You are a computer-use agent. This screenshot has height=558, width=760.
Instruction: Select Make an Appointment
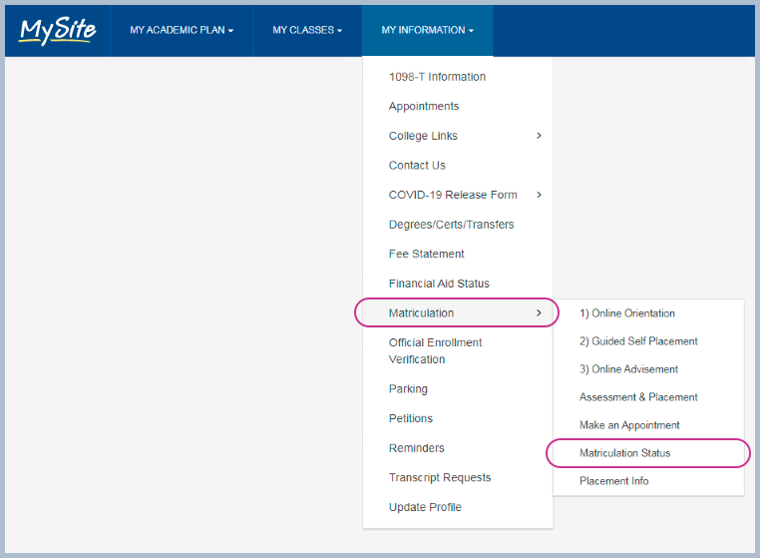click(x=629, y=425)
